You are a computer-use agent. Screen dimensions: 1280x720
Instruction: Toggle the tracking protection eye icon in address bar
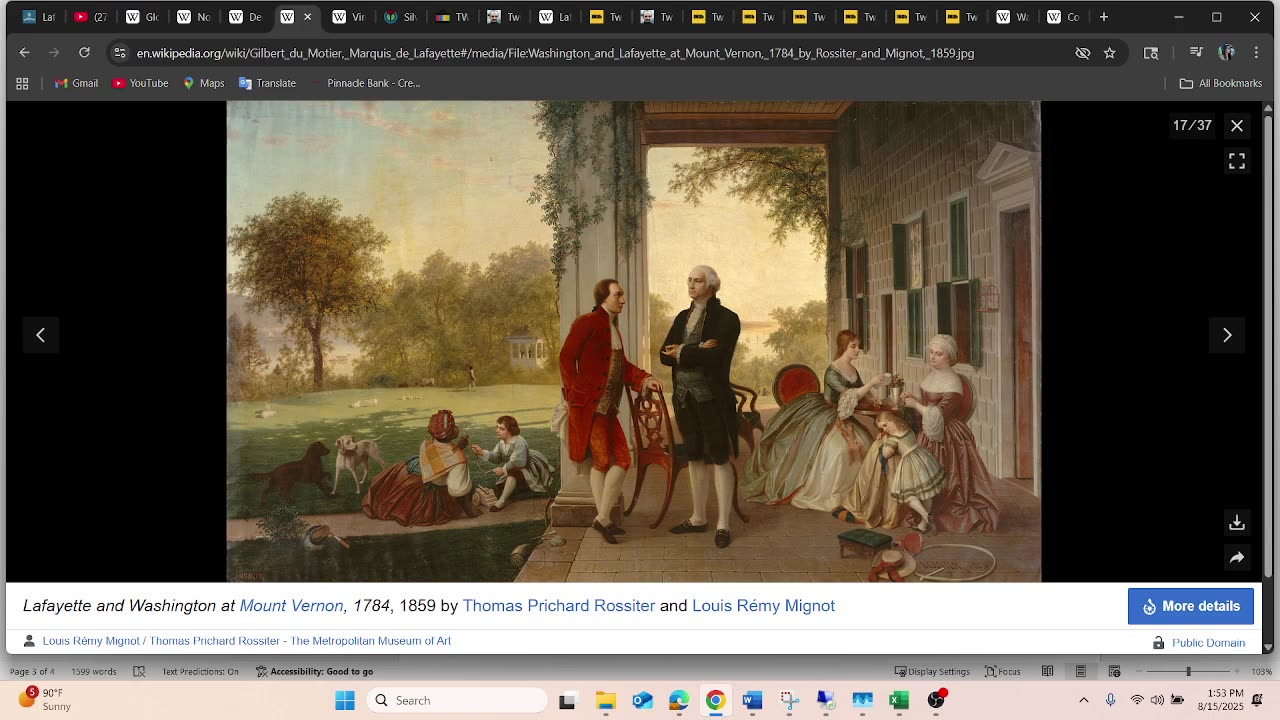[x=1082, y=53]
